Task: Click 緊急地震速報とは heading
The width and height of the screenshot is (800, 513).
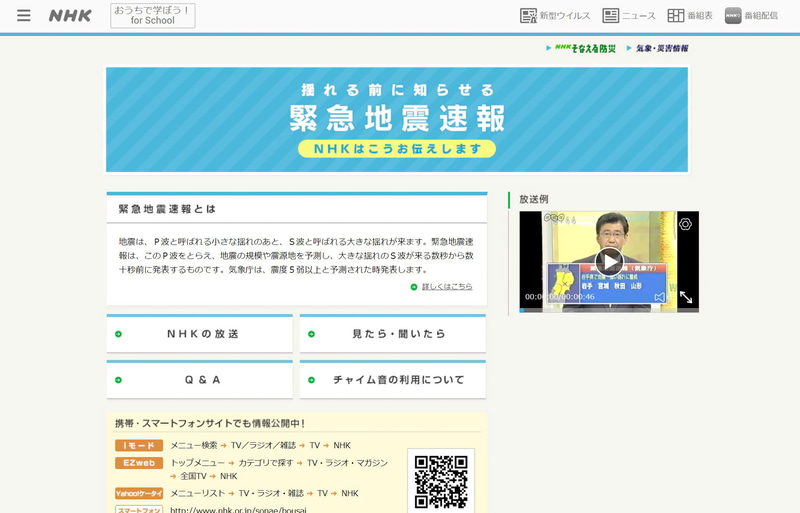Action: pyautogui.click(x=167, y=209)
